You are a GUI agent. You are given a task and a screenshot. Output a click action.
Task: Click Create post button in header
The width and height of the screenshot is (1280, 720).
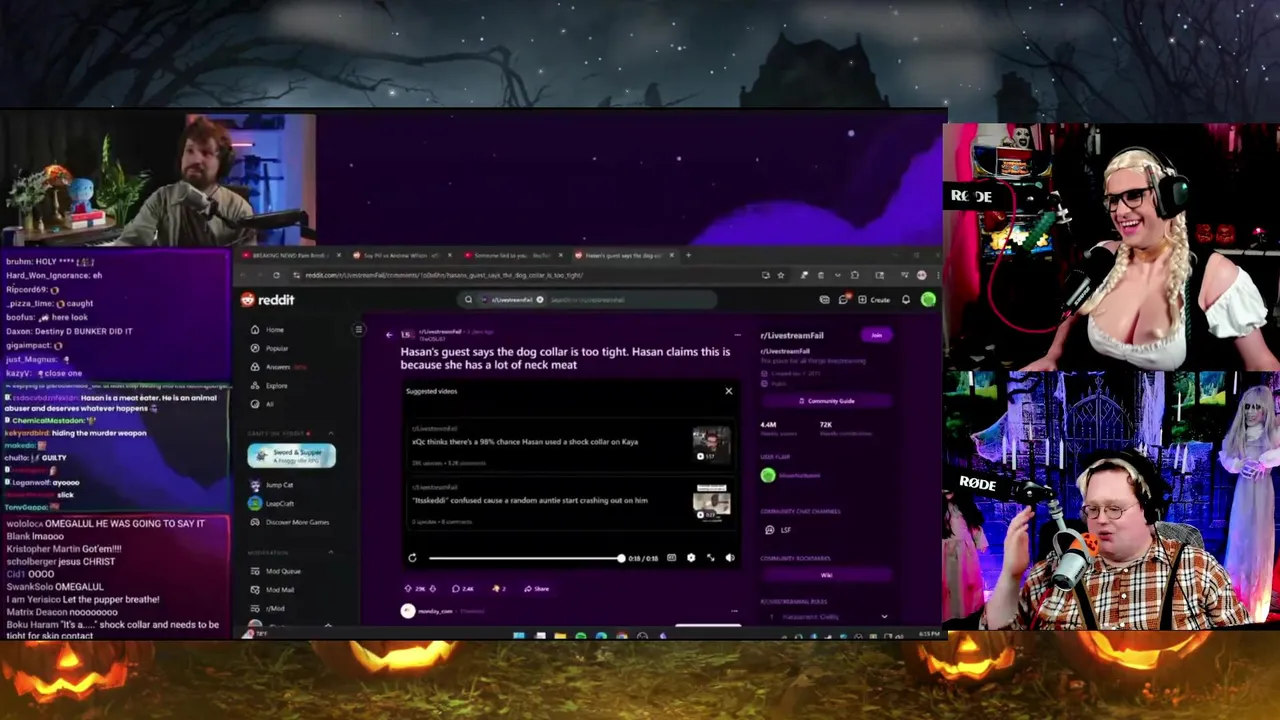point(874,300)
